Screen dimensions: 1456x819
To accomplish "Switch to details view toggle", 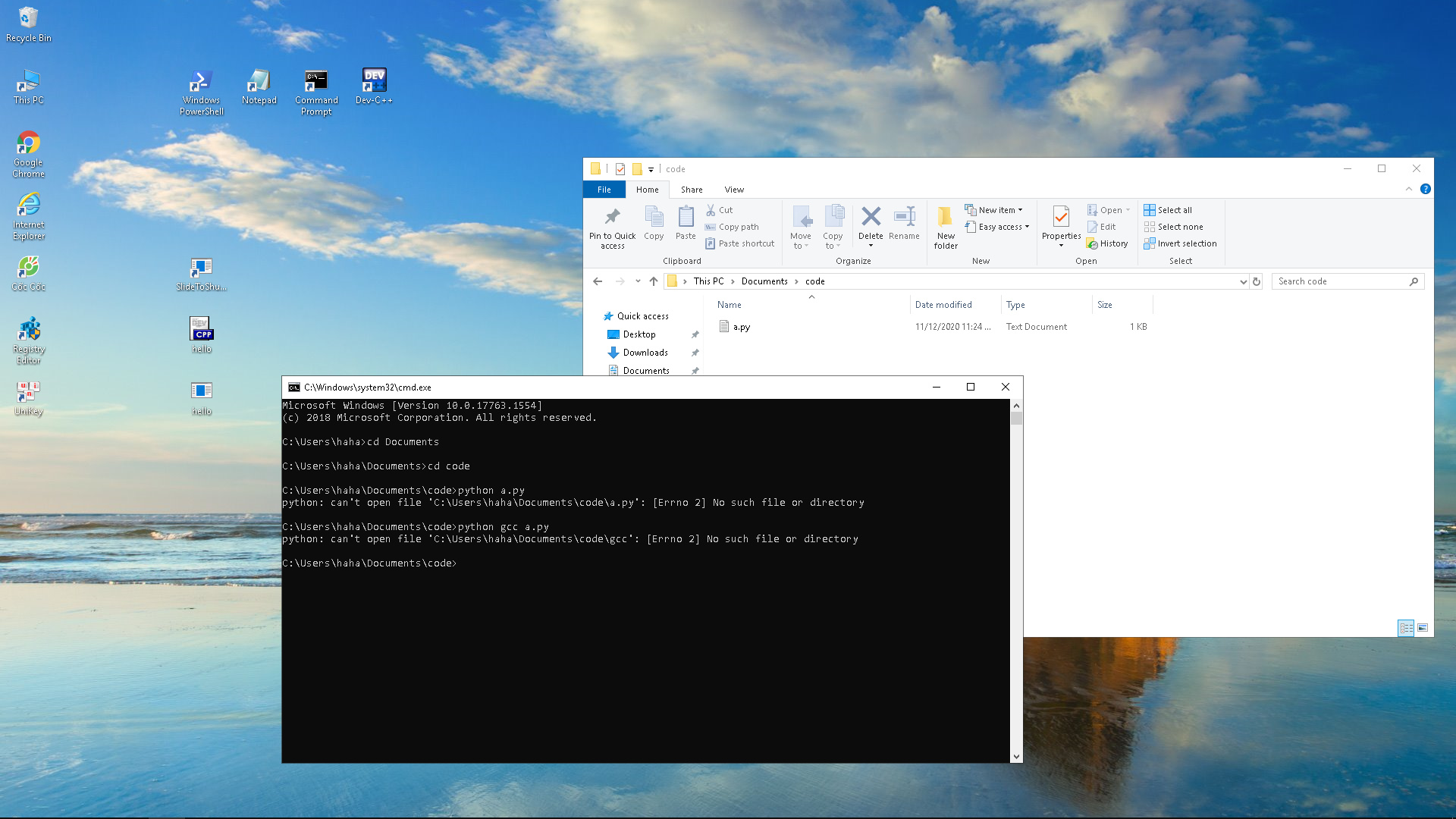I will pyautogui.click(x=1406, y=628).
